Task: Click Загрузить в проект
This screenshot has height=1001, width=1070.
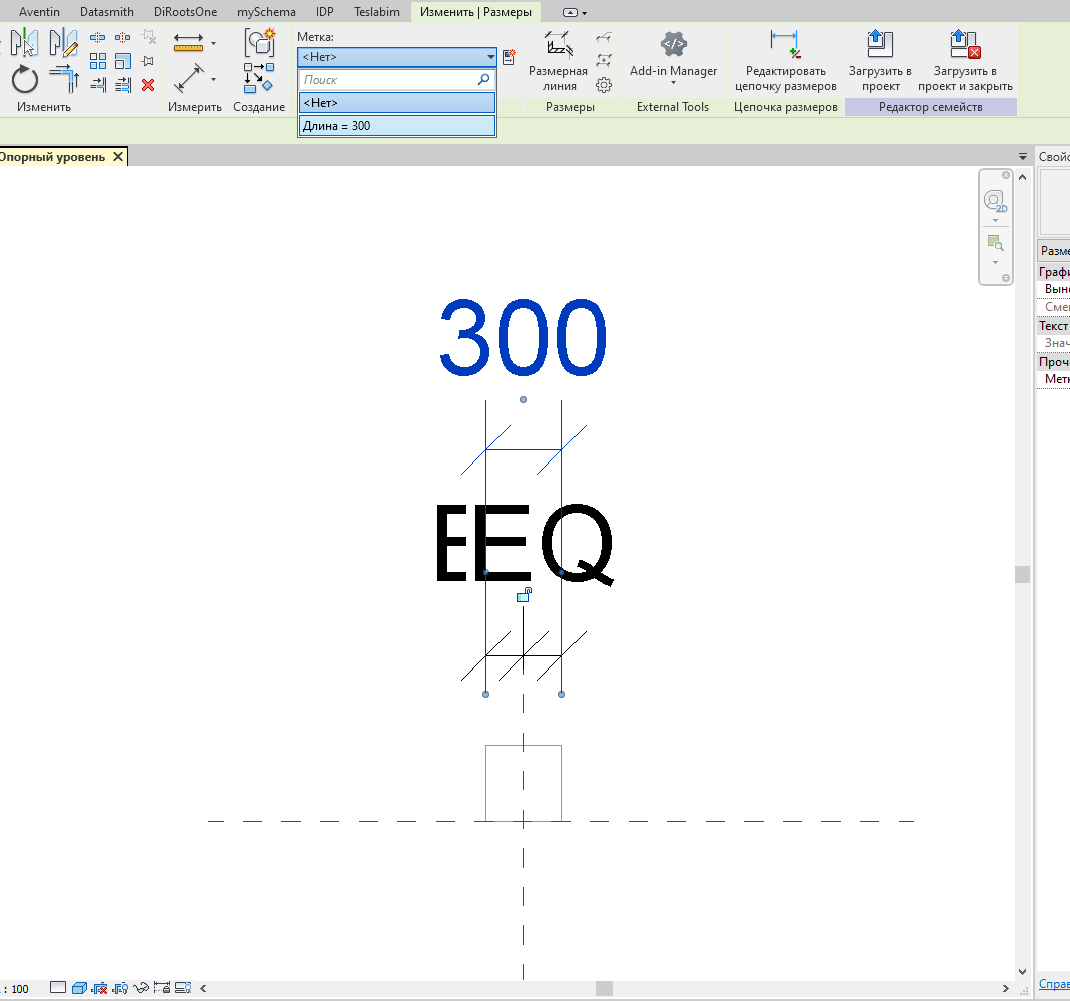Action: point(880,61)
